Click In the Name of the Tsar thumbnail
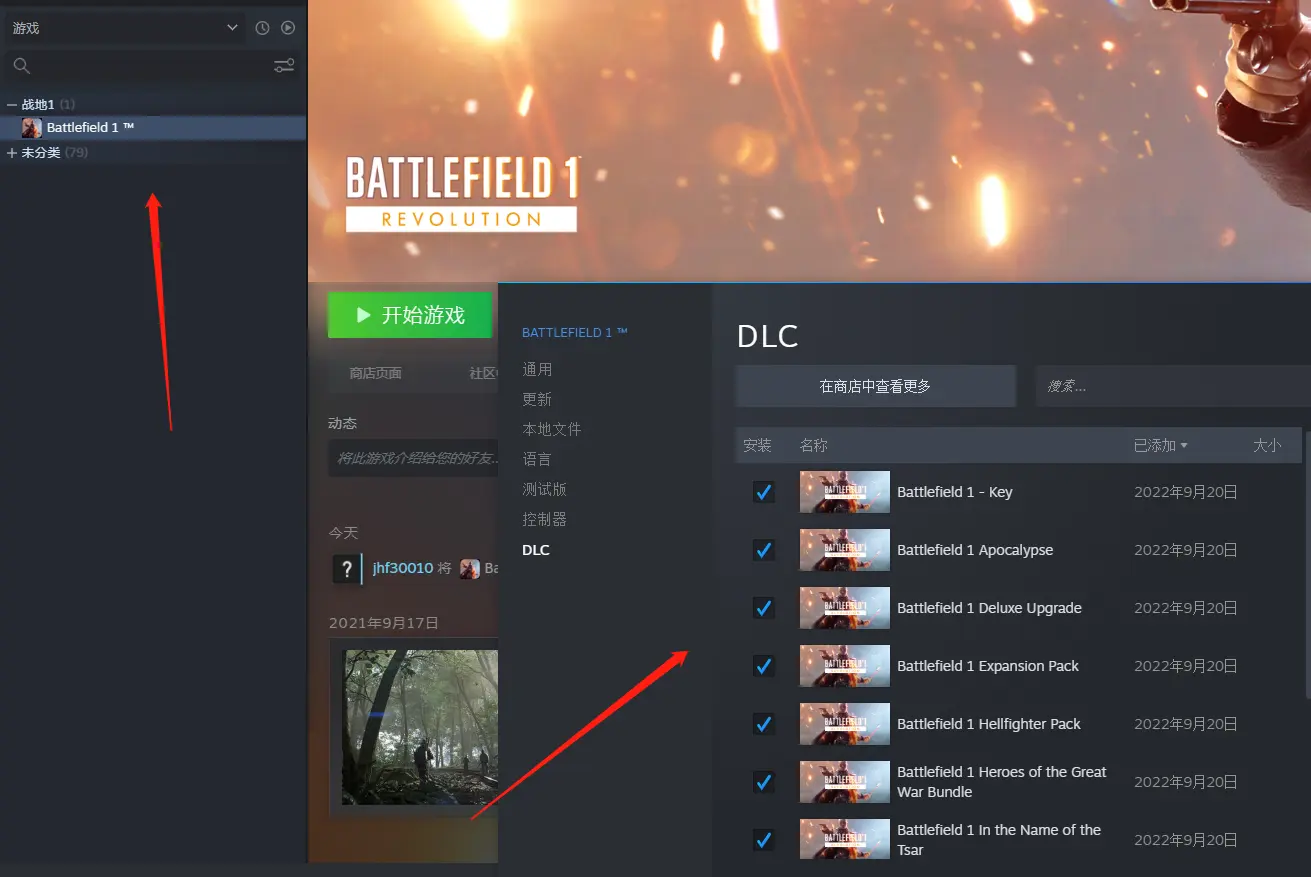1311x877 pixels. (x=844, y=840)
